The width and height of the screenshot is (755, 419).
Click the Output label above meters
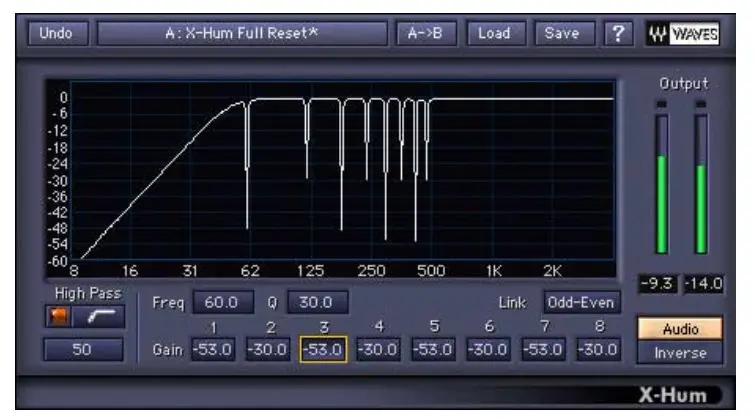tap(683, 84)
